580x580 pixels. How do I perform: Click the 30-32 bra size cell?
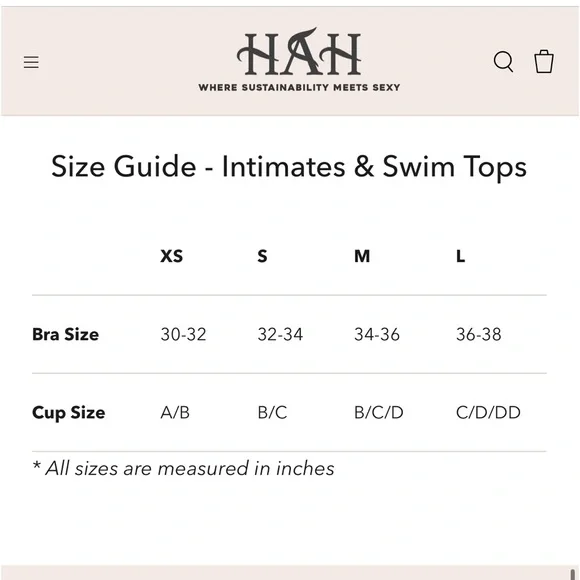183,334
